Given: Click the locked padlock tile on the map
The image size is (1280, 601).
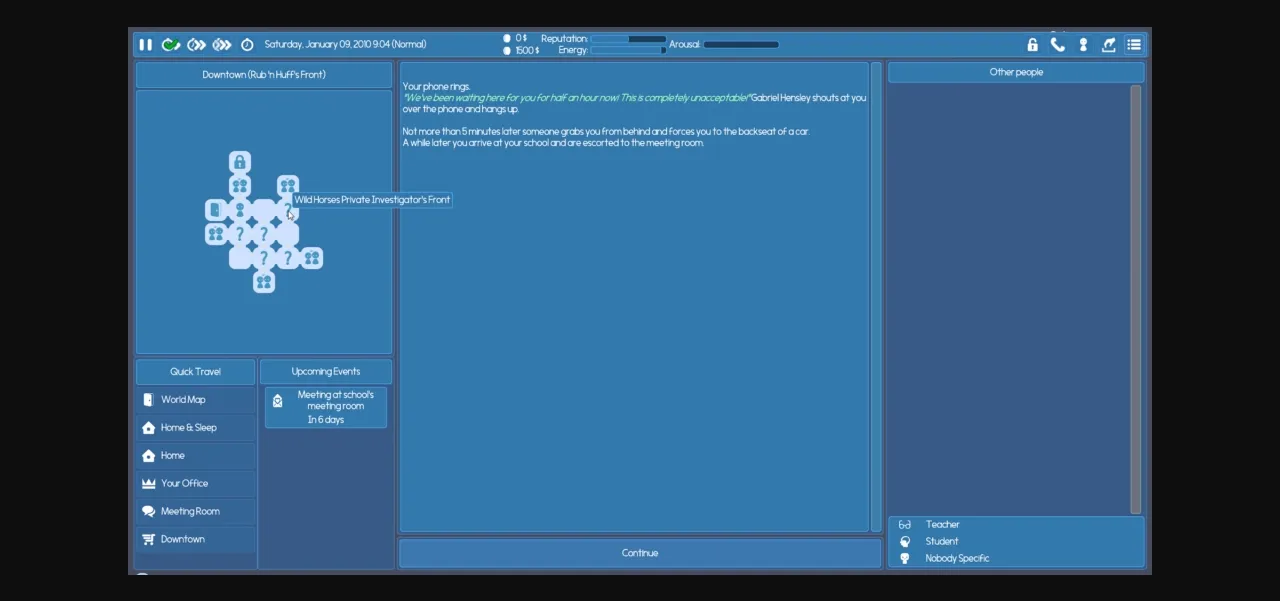Looking at the screenshot, I should (240, 162).
